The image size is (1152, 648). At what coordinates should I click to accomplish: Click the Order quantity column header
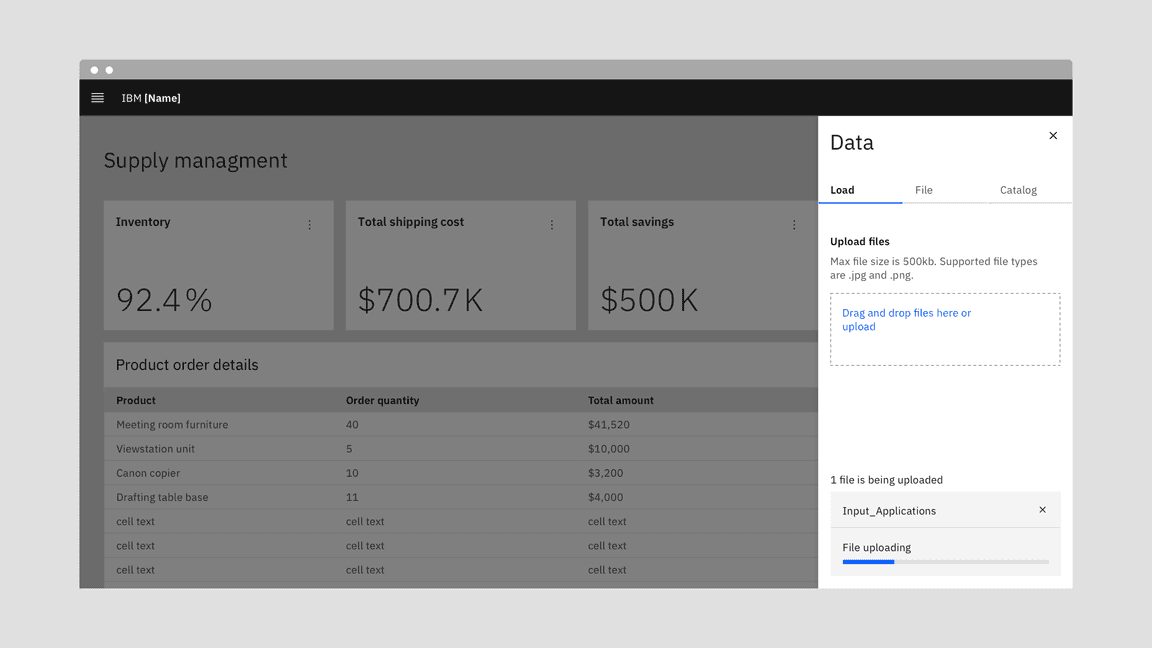(x=382, y=400)
